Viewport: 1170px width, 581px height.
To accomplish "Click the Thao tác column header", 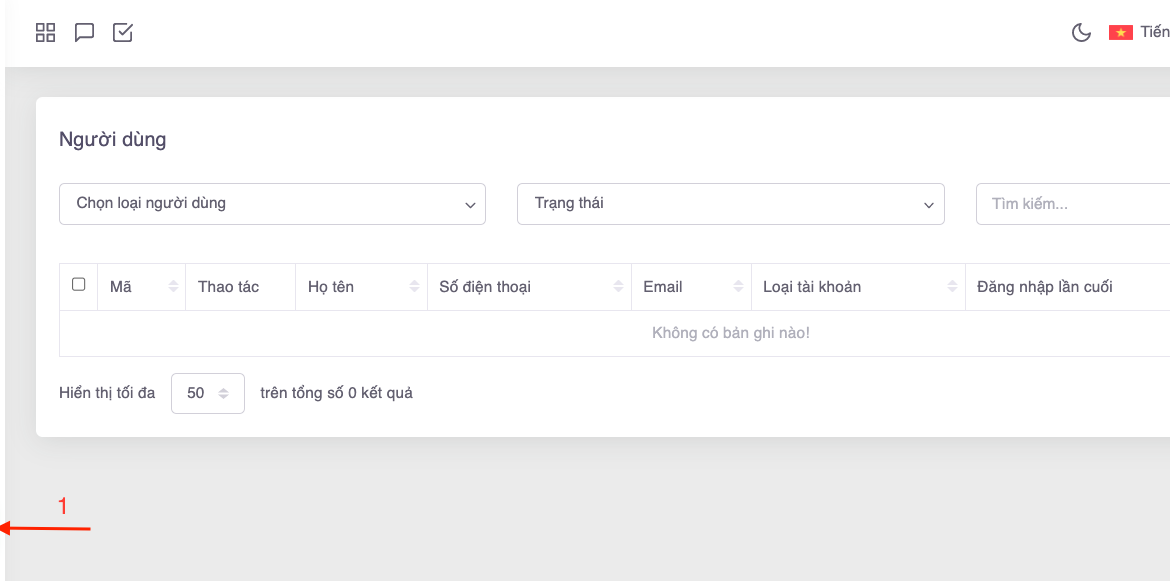I will (x=229, y=287).
